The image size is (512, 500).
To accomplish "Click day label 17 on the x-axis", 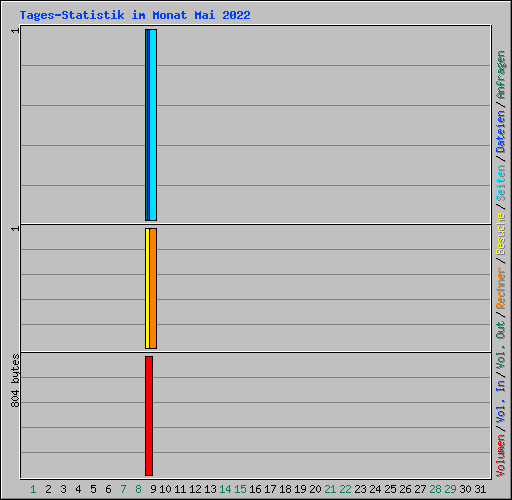I will coord(270,489).
